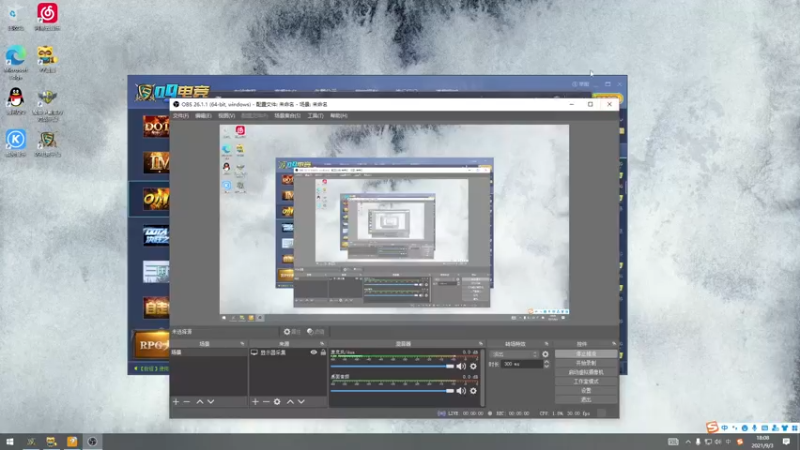Open source properties gear in sources toolbar
Screen dimensions: 800x450
(x=277, y=402)
